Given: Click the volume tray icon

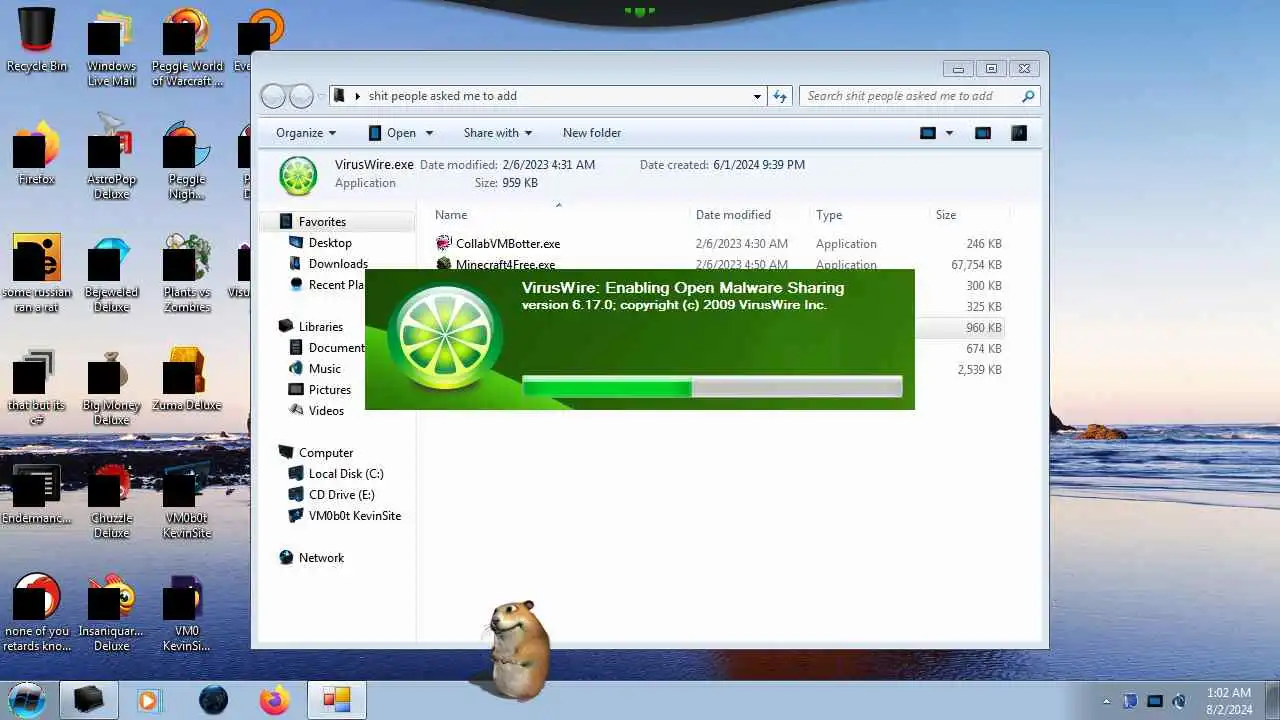Looking at the screenshot, I should click(x=1179, y=701).
